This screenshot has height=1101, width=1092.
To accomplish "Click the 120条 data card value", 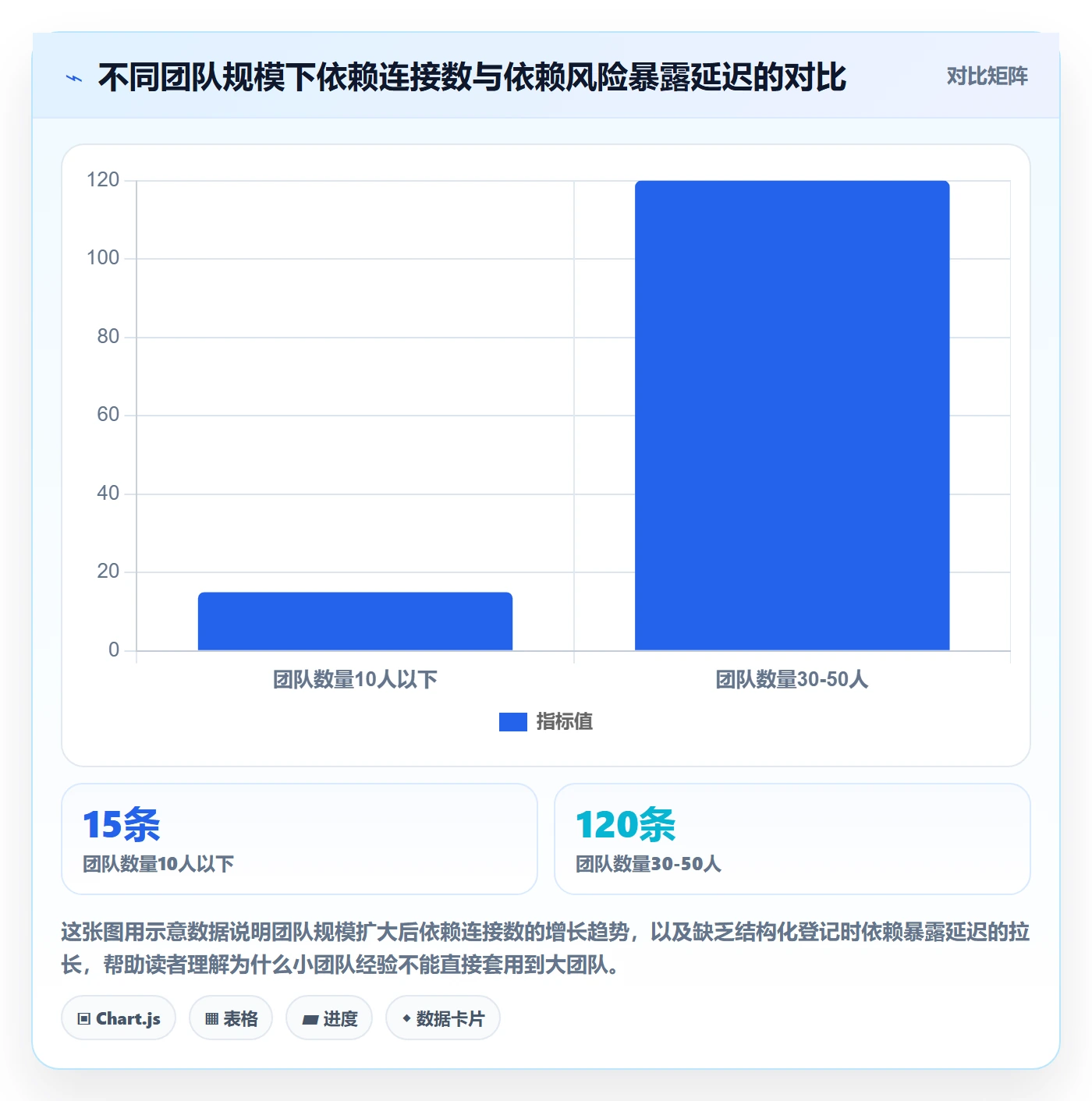I will click(x=626, y=824).
